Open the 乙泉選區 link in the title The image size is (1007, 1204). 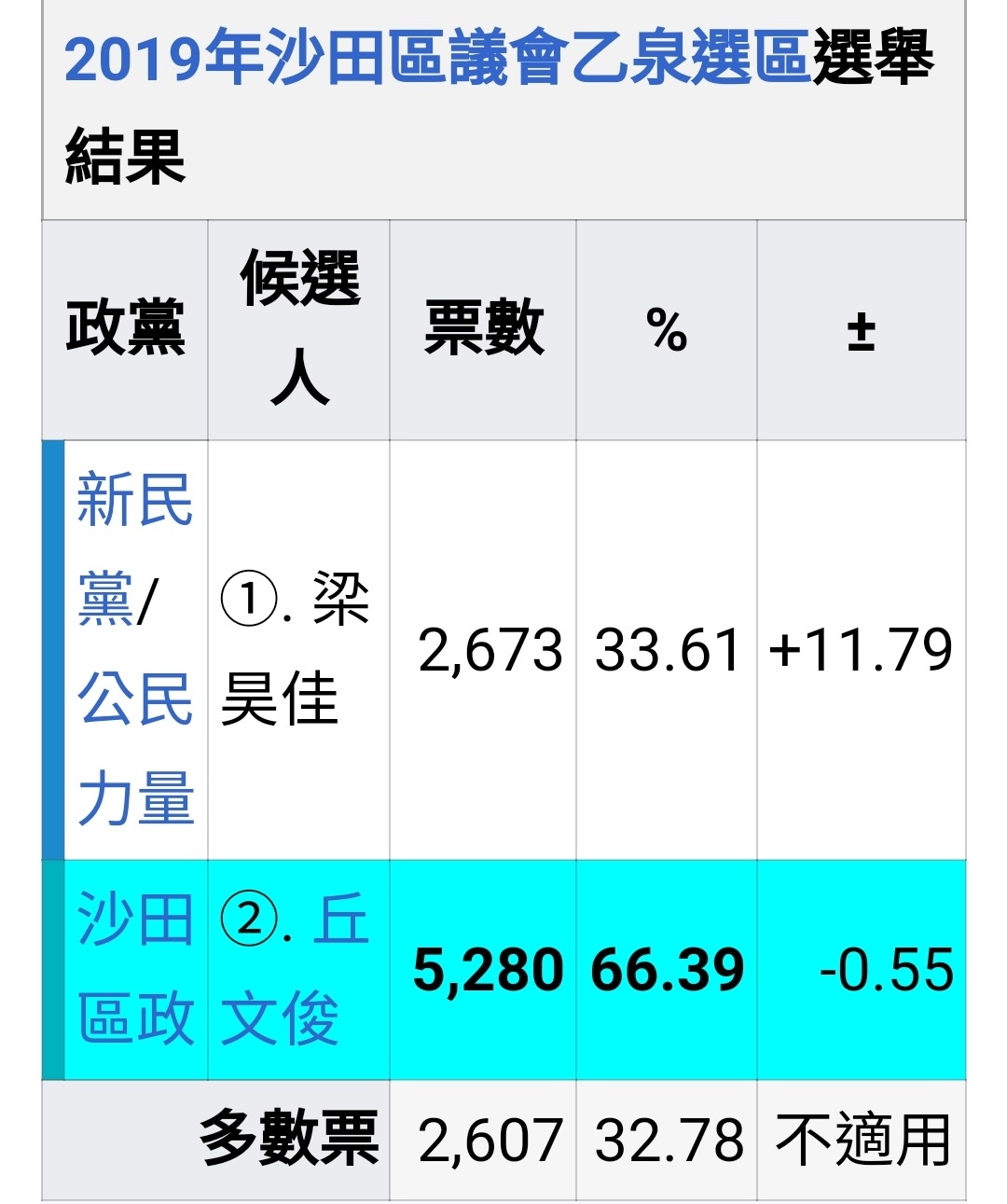pyautogui.click(x=688, y=58)
